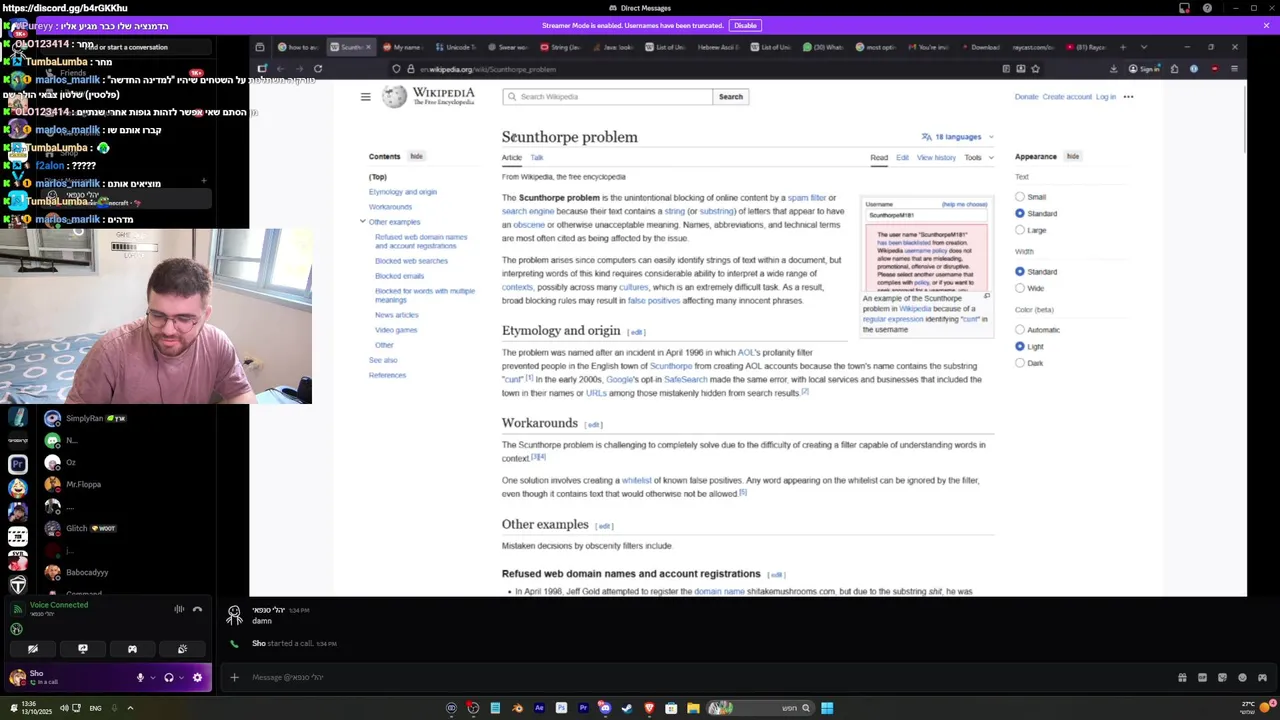Click Discord message attachment plus icon
This screenshot has height=720, width=1280.
pyautogui.click(x=234, y=677)
